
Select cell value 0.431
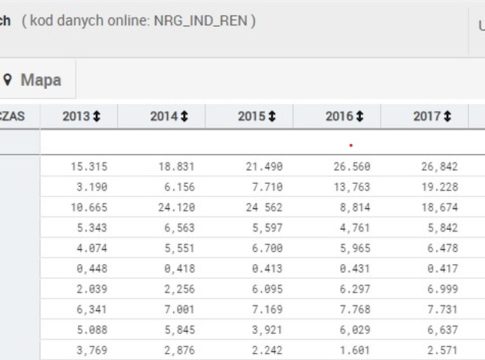(x=355, y=268)
